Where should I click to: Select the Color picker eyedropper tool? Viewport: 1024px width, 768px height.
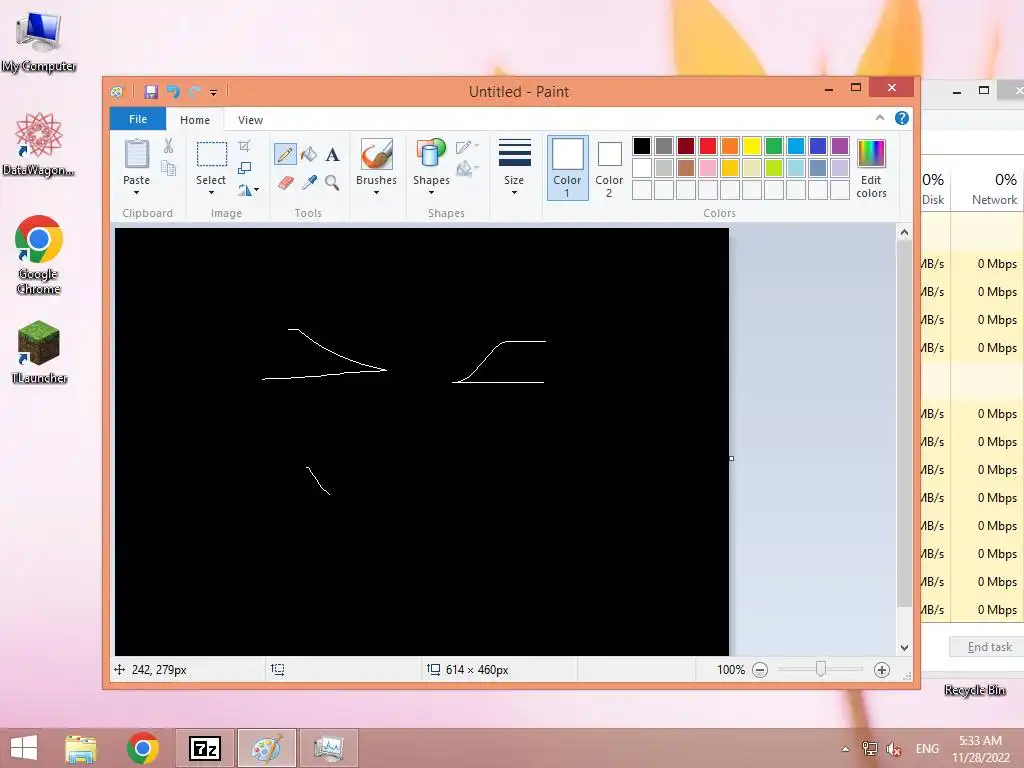click(309, 182)
